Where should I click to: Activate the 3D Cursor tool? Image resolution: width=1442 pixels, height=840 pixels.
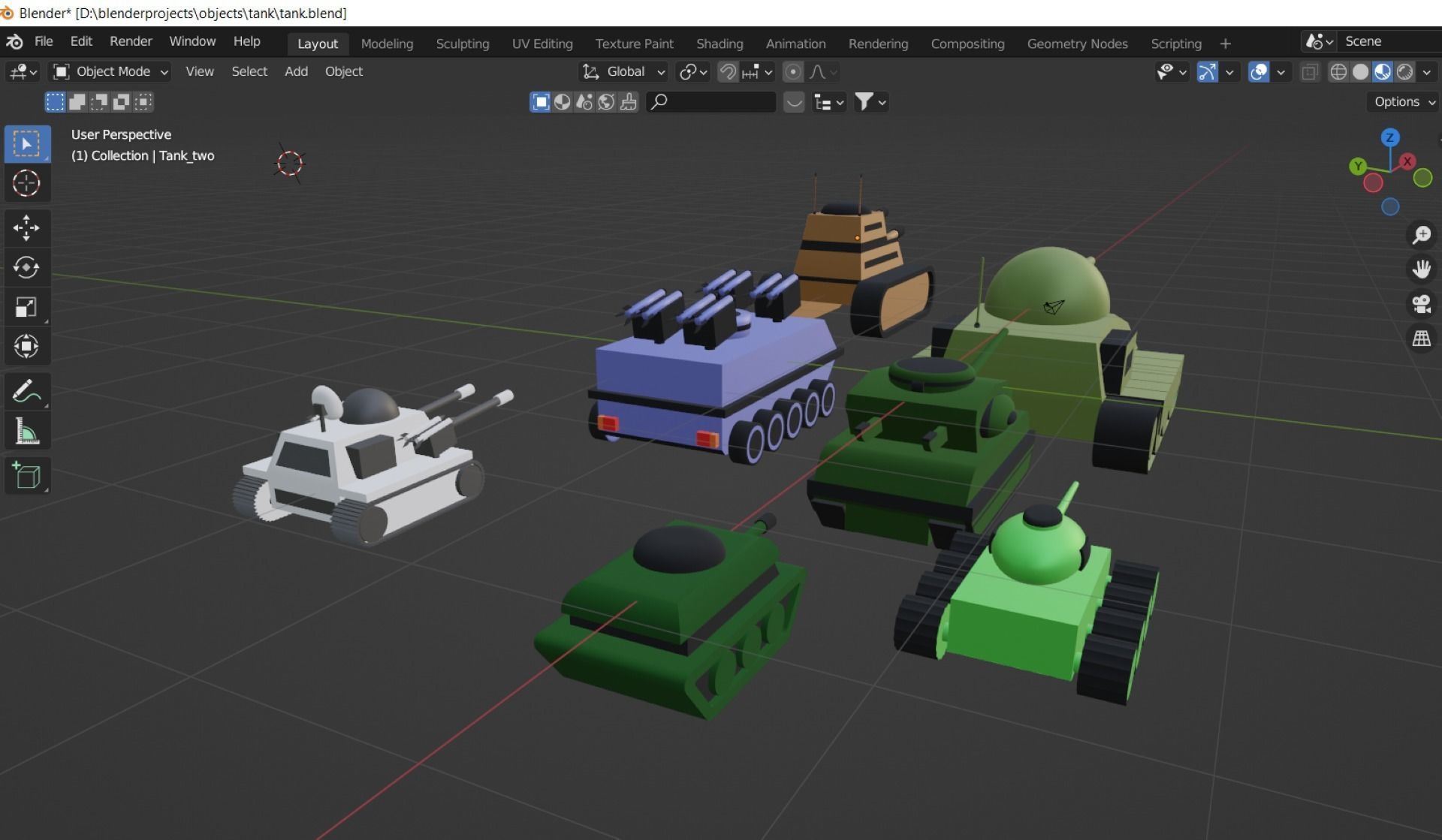pos(27,183)
